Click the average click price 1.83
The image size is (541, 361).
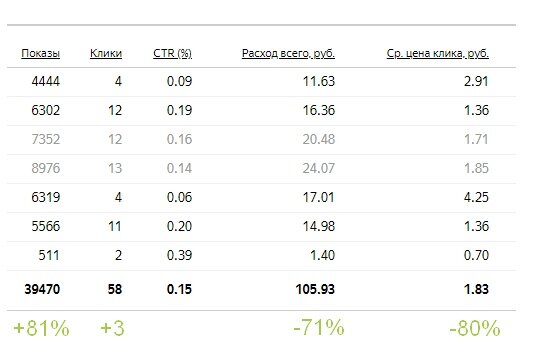[476, 289]
